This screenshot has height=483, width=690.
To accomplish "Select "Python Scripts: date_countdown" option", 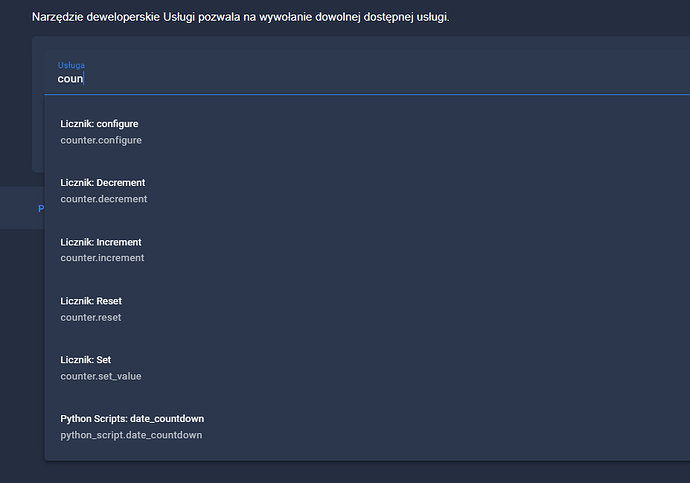I will [x=132, y=418].
